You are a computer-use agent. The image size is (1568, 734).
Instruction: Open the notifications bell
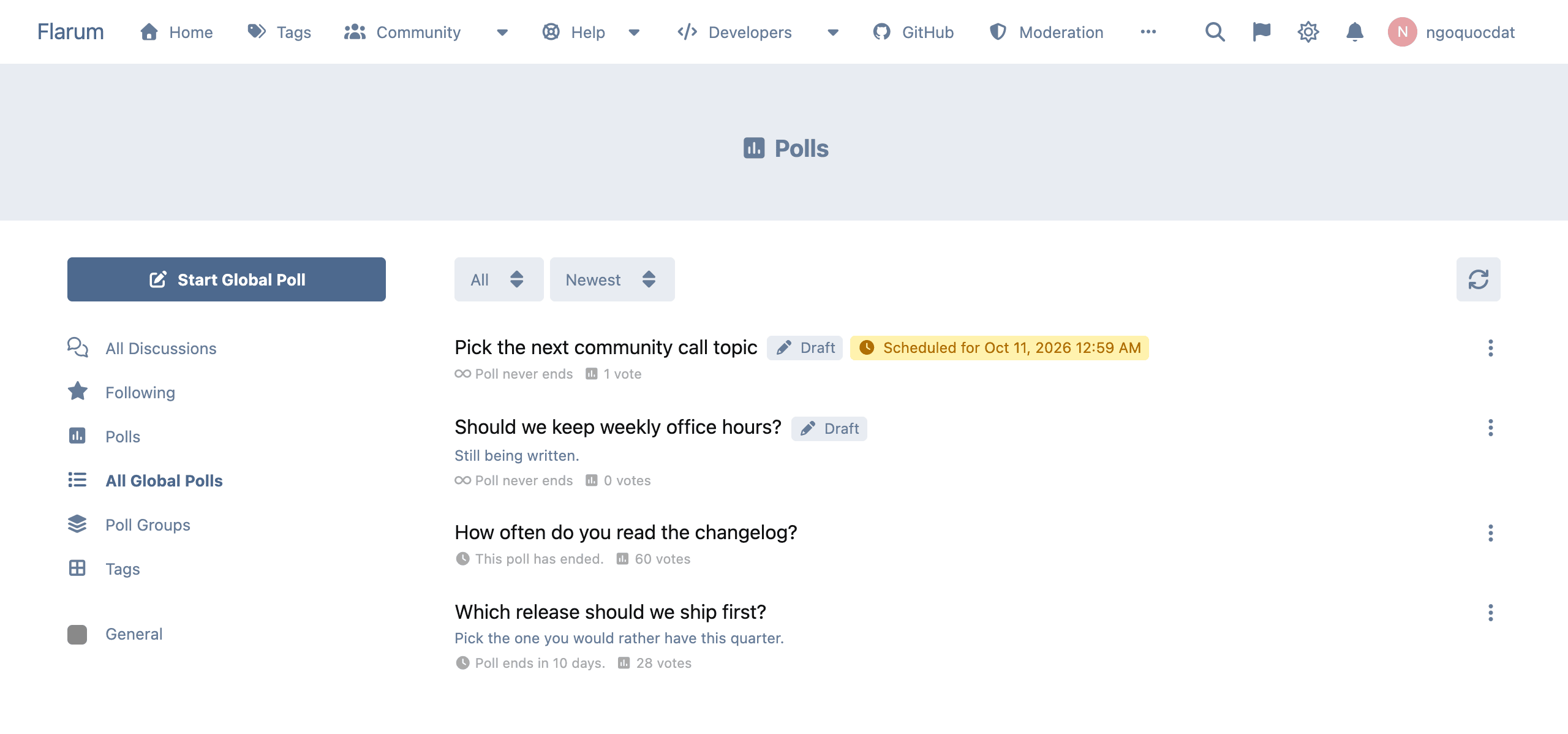[1354, 32]
